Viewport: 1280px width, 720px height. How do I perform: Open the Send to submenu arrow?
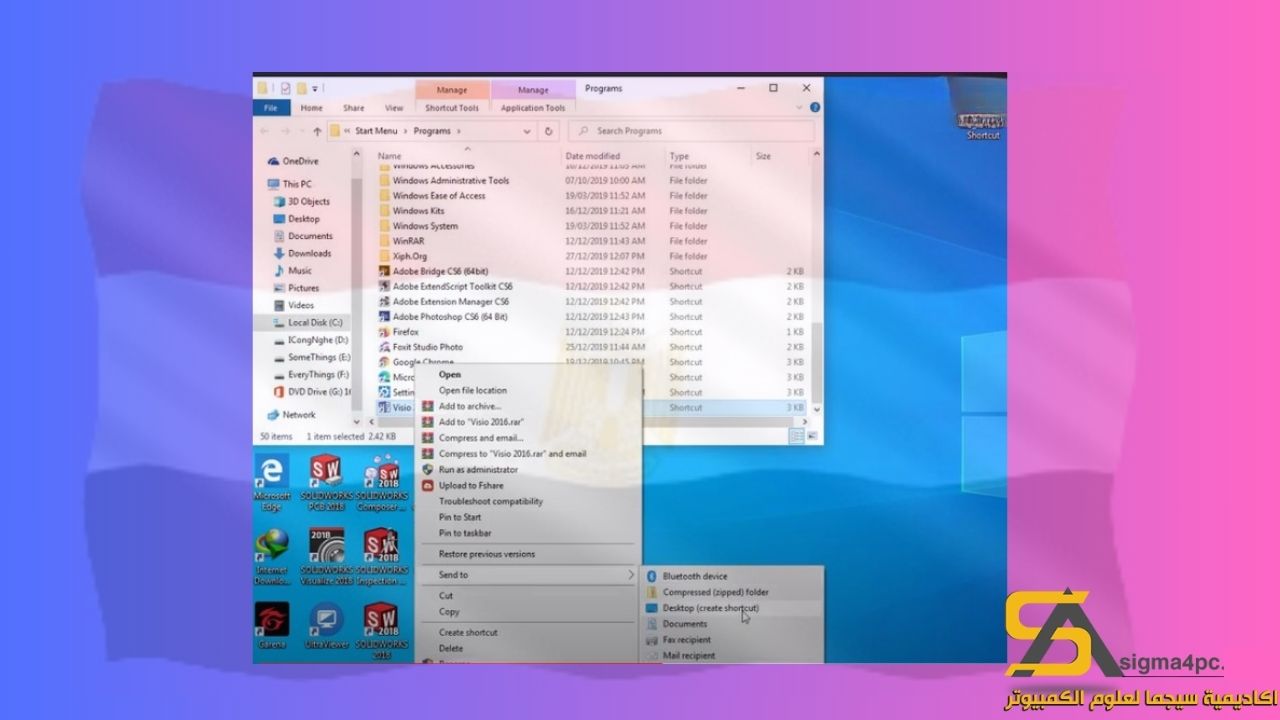pyautogui.click(x=630, y=575)
